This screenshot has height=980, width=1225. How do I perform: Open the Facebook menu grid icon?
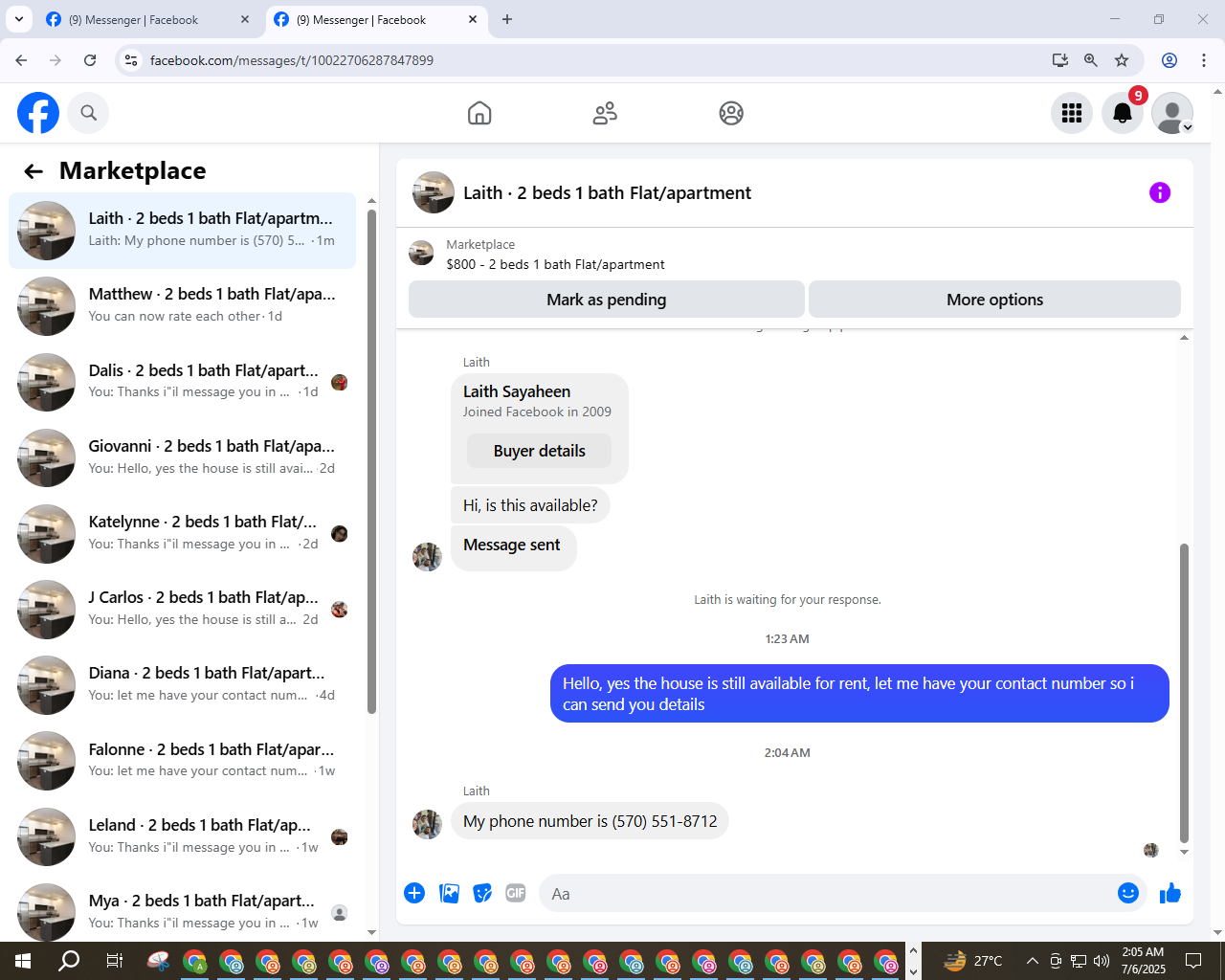(x=1072, y=113)
